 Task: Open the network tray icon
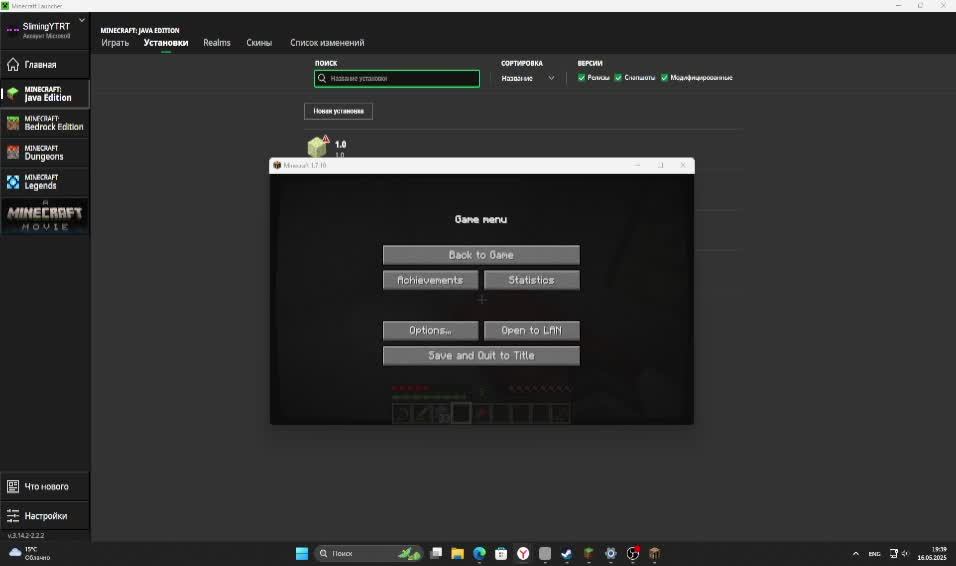pos(893,554)
